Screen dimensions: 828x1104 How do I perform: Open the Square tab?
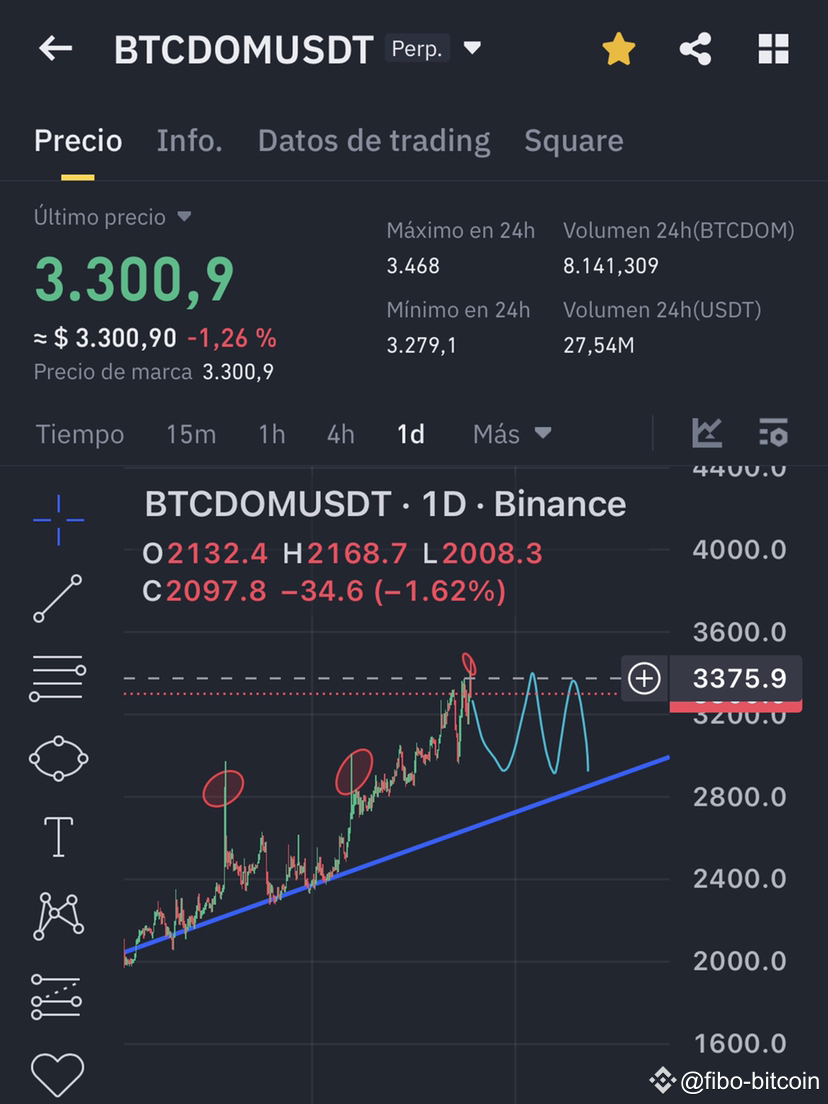573,141
